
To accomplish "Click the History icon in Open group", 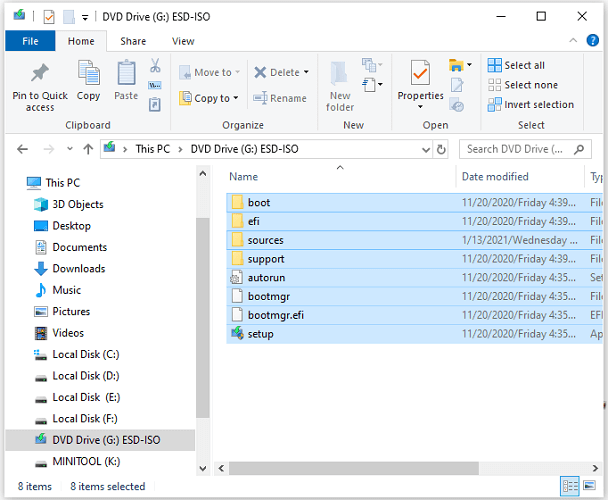I will pos(457,105).
